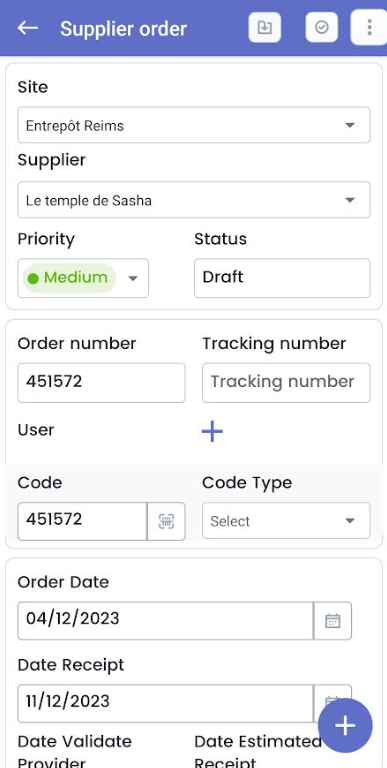387x768 pixels.
Task: Expand the Site dropdown Entrepôt Reims
Action: 194,125
